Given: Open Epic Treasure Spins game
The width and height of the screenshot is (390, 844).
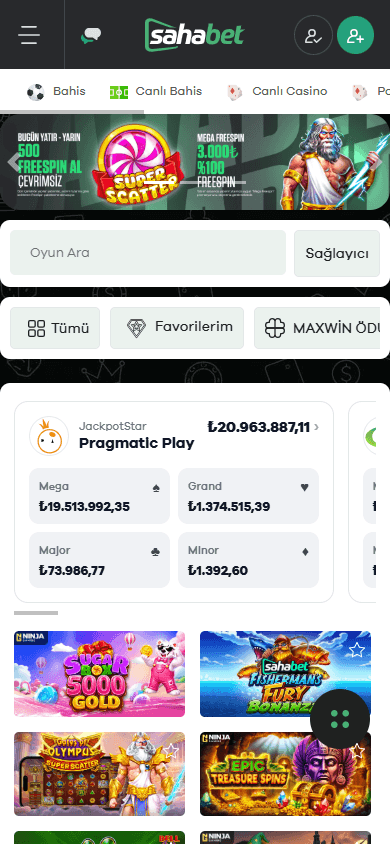Looking at the screenshot, I should 286,774.
